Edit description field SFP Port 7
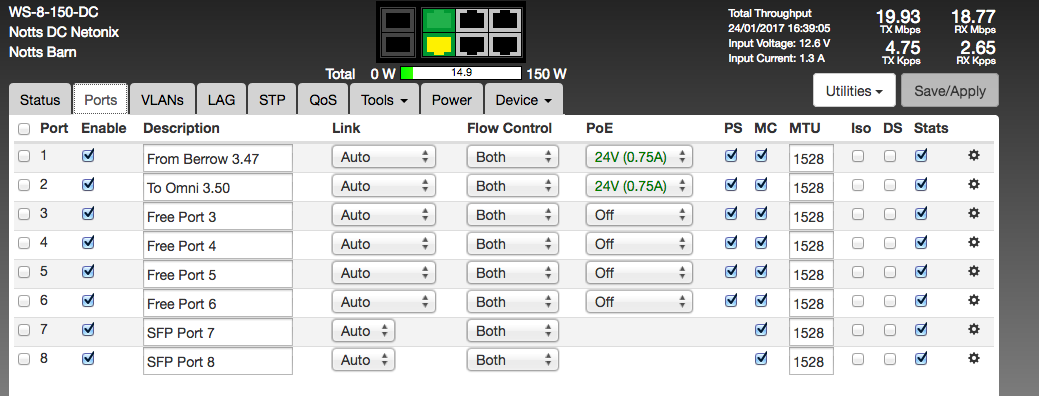 point(217,332)
